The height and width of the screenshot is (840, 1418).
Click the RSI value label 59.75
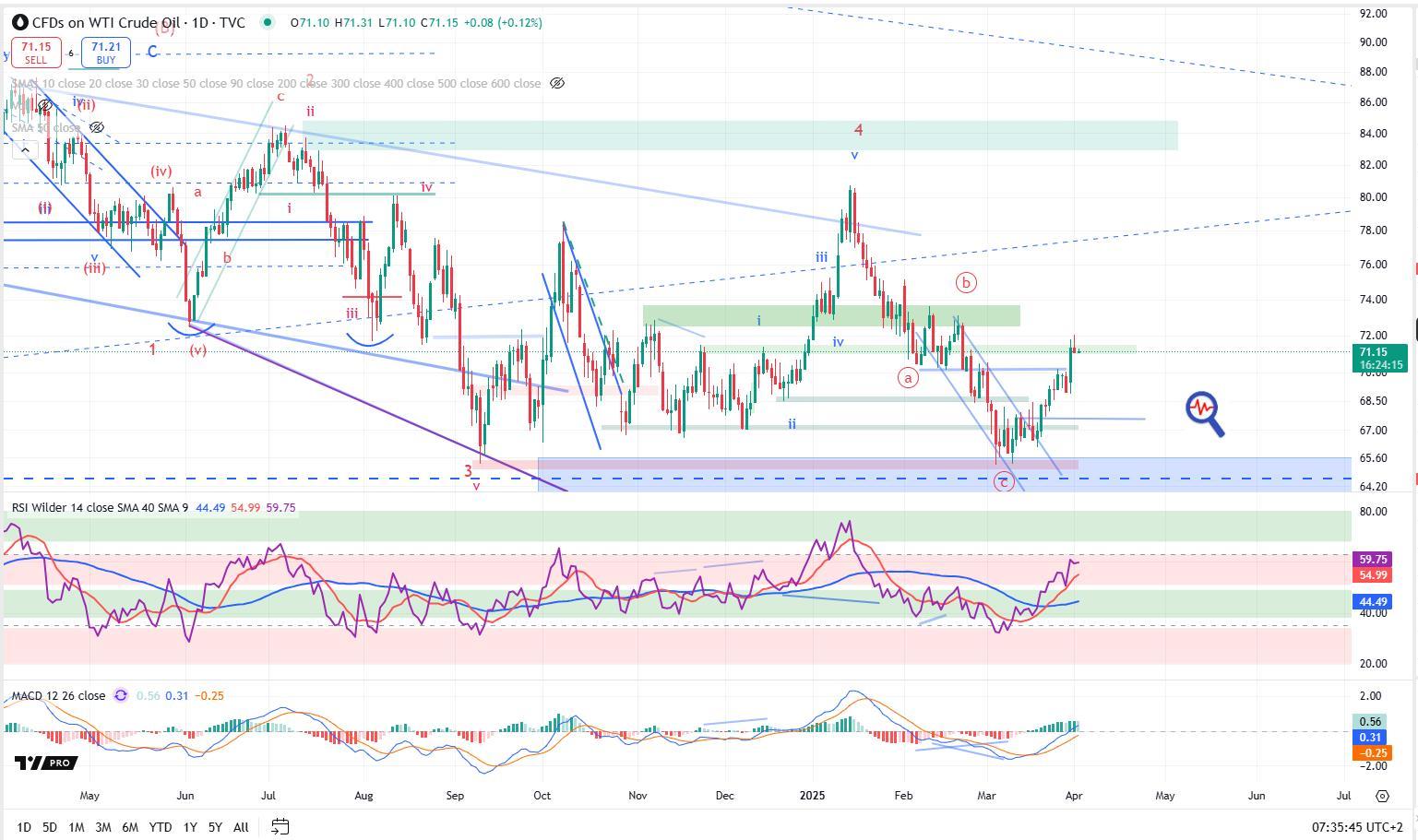pos(1374,560)
